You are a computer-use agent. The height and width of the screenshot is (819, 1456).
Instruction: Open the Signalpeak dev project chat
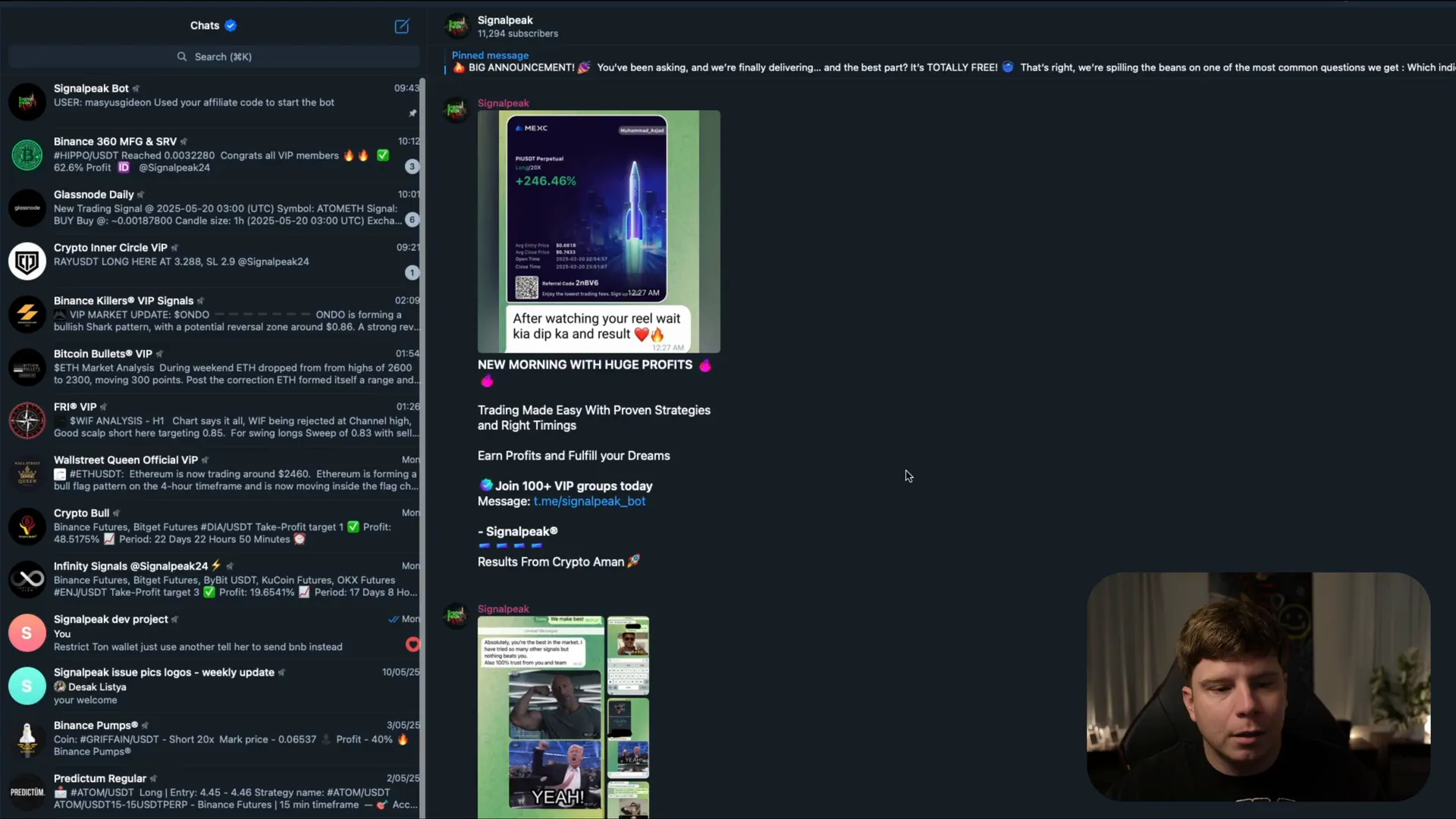pyautogui.click(x=214, y=632)
